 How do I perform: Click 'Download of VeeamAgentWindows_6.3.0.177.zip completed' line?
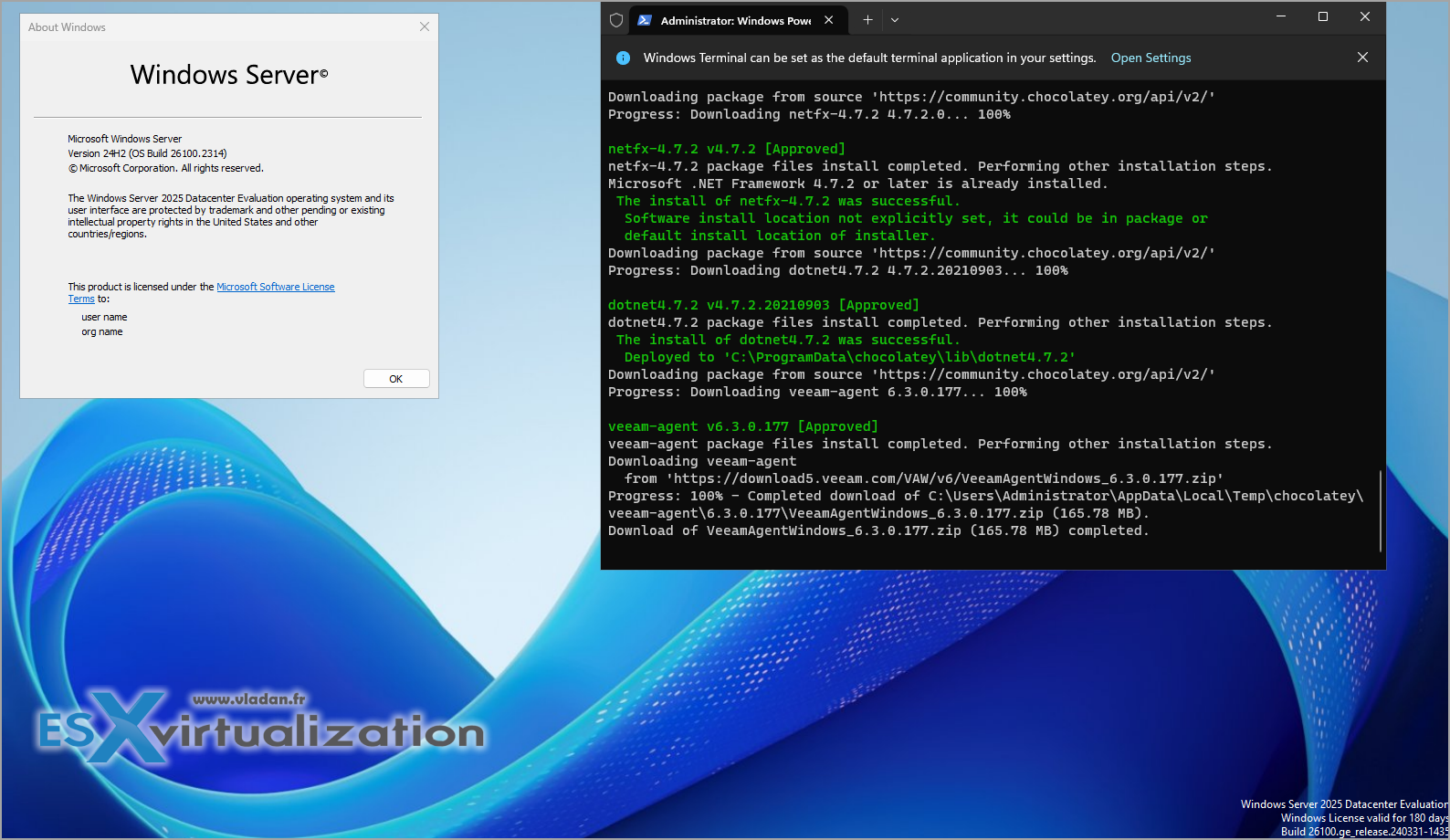tap(878, 530)
